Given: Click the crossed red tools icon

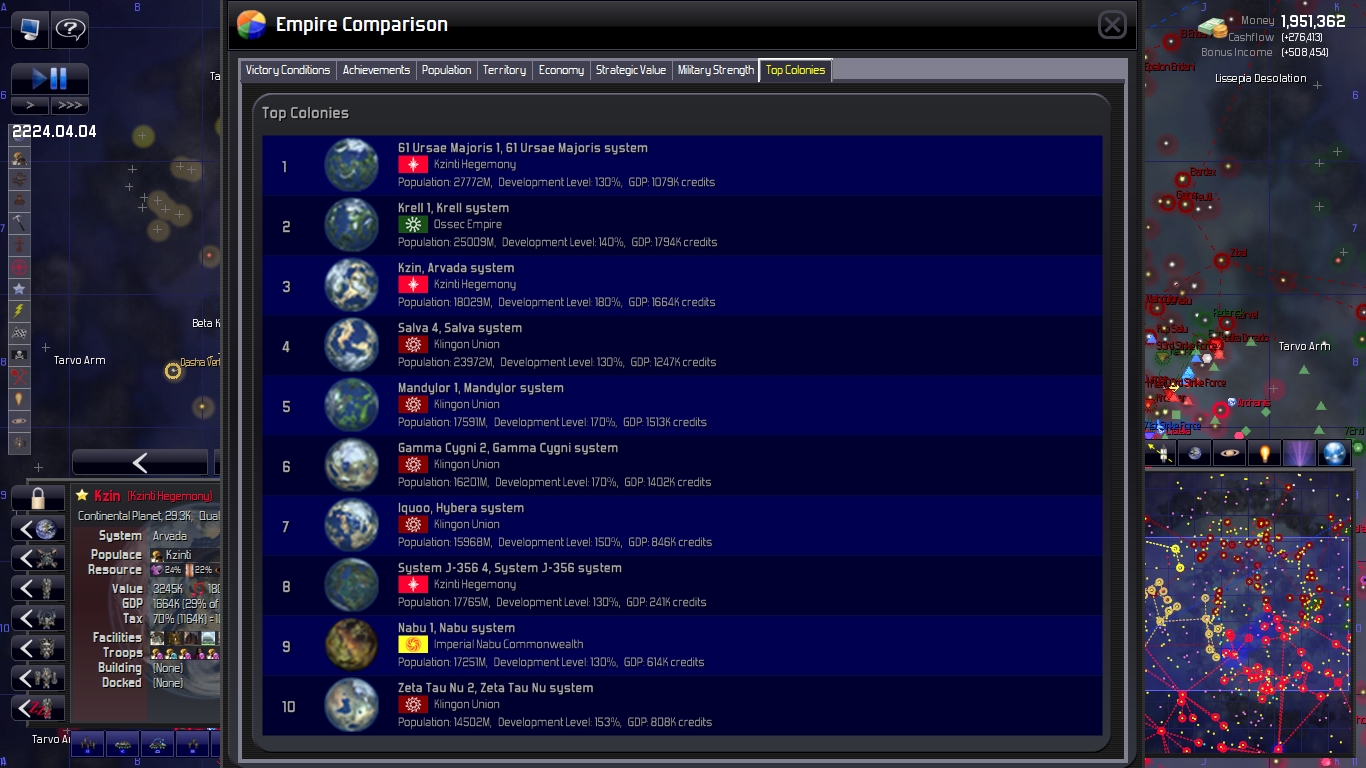Looking at the screenshot, I should [19, 377].
